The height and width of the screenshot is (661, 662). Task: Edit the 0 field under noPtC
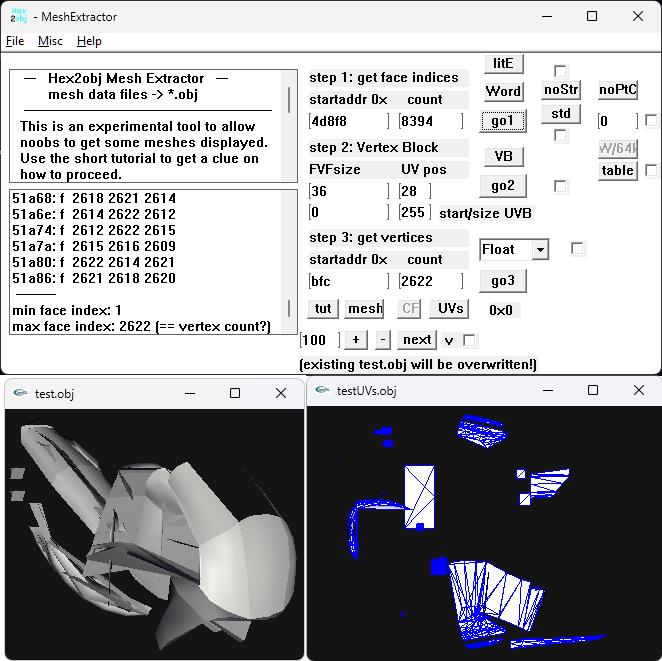click(618, 122)
